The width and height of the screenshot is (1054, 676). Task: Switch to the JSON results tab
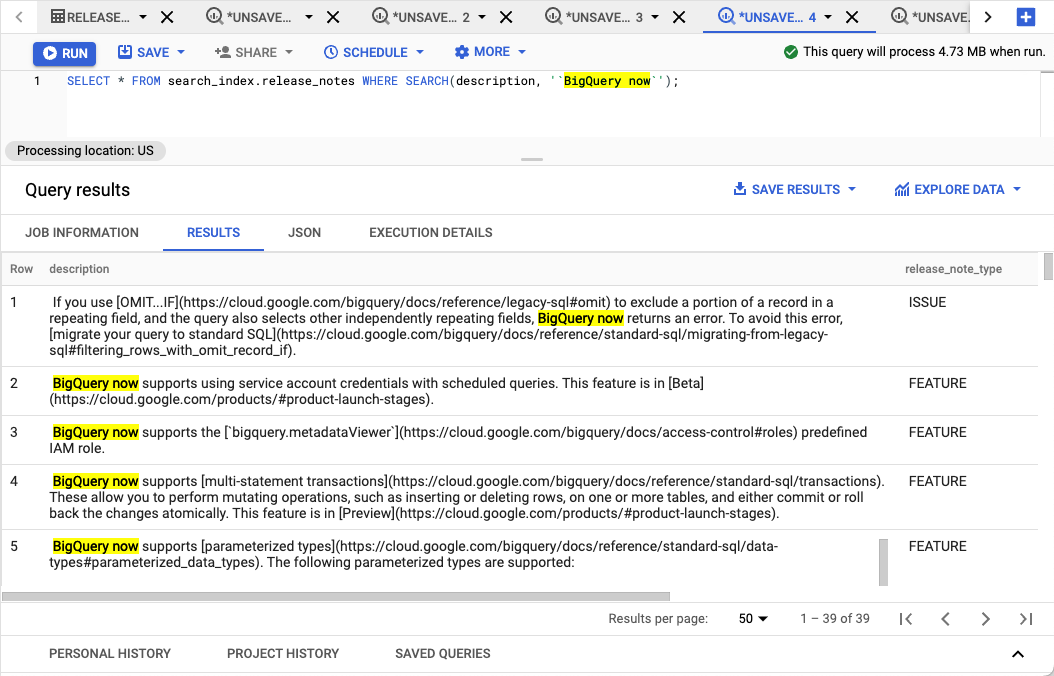tap(304, 232)
